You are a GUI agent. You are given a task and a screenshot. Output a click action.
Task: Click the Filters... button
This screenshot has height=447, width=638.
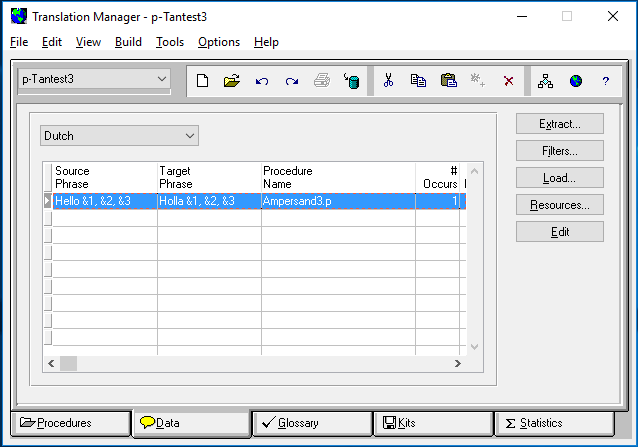click(x=559, y=151)
